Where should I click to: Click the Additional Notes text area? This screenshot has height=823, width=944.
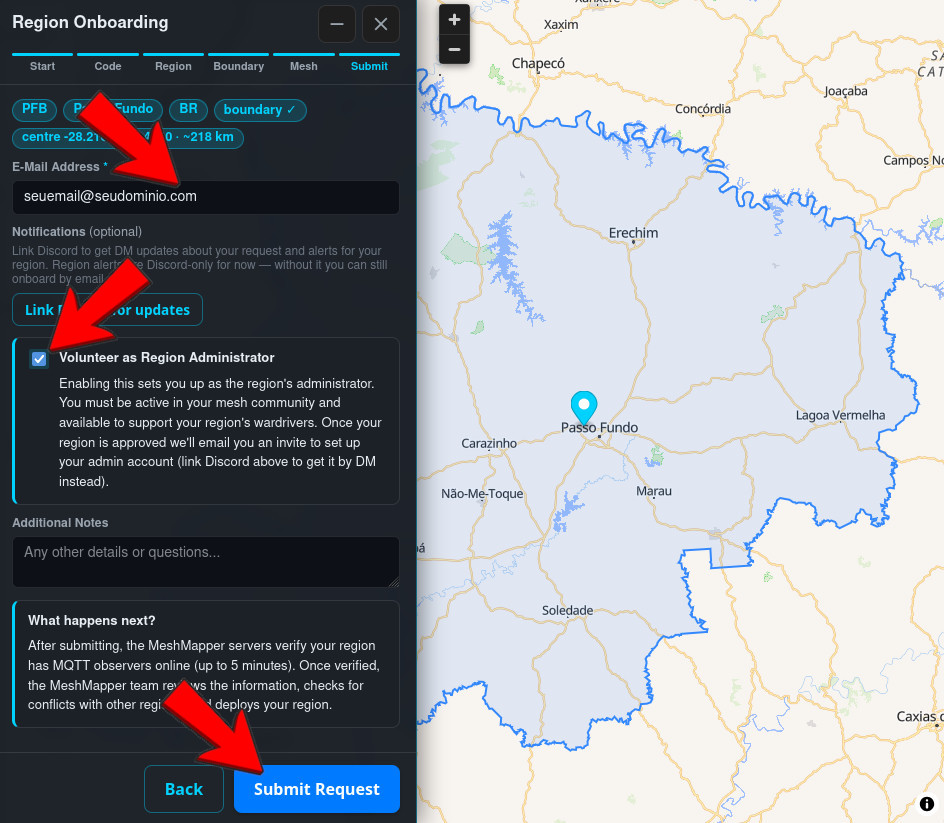tap(206, 562)
